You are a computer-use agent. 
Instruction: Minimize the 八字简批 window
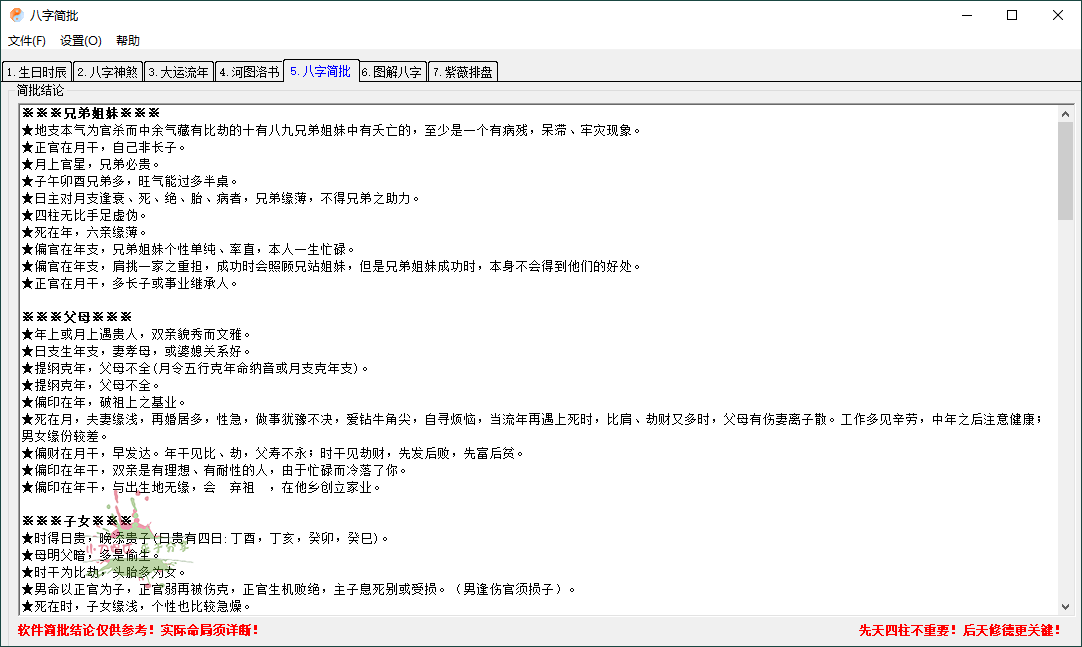pos(965,16)
